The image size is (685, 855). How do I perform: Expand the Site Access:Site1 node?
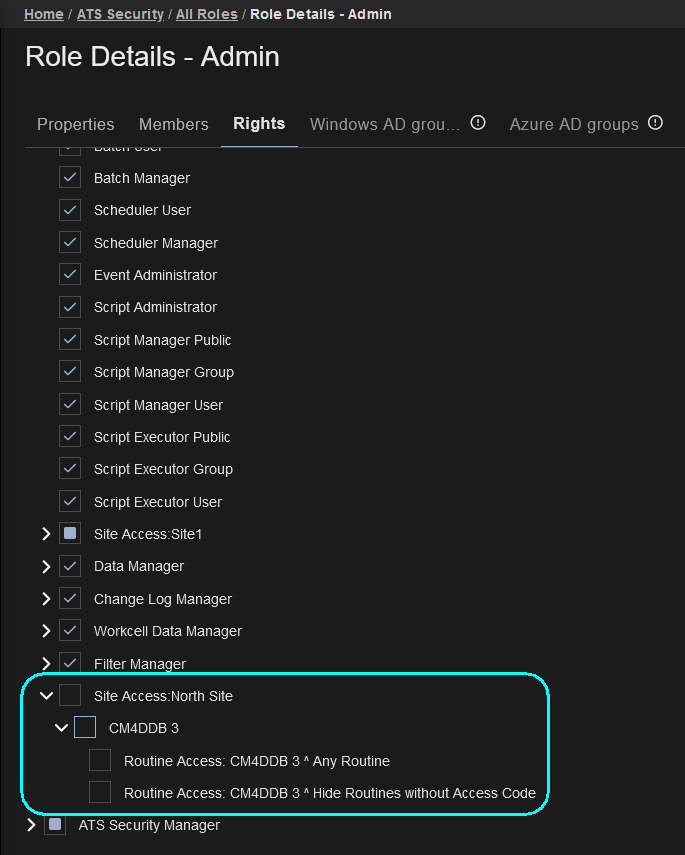pos(46,534)
